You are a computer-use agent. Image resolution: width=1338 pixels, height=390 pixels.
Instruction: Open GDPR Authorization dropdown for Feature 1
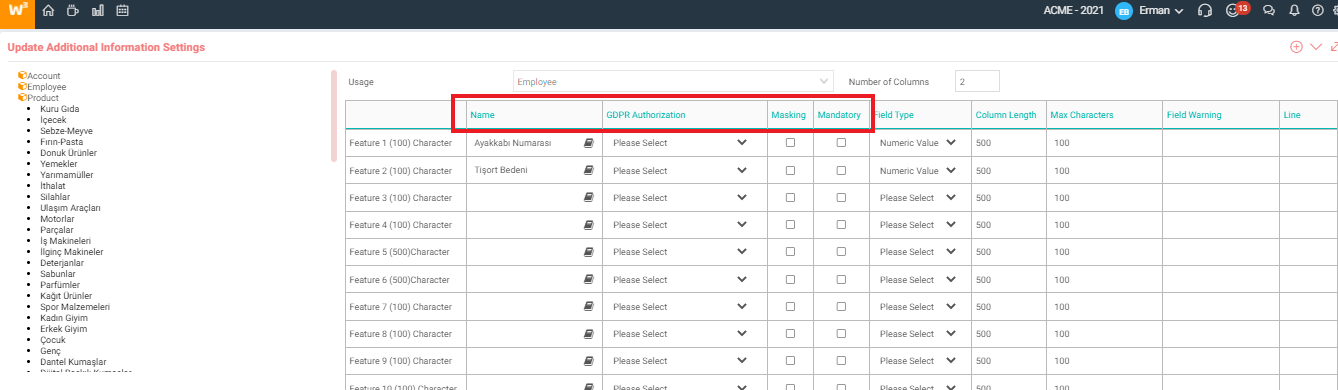point(680,143)
